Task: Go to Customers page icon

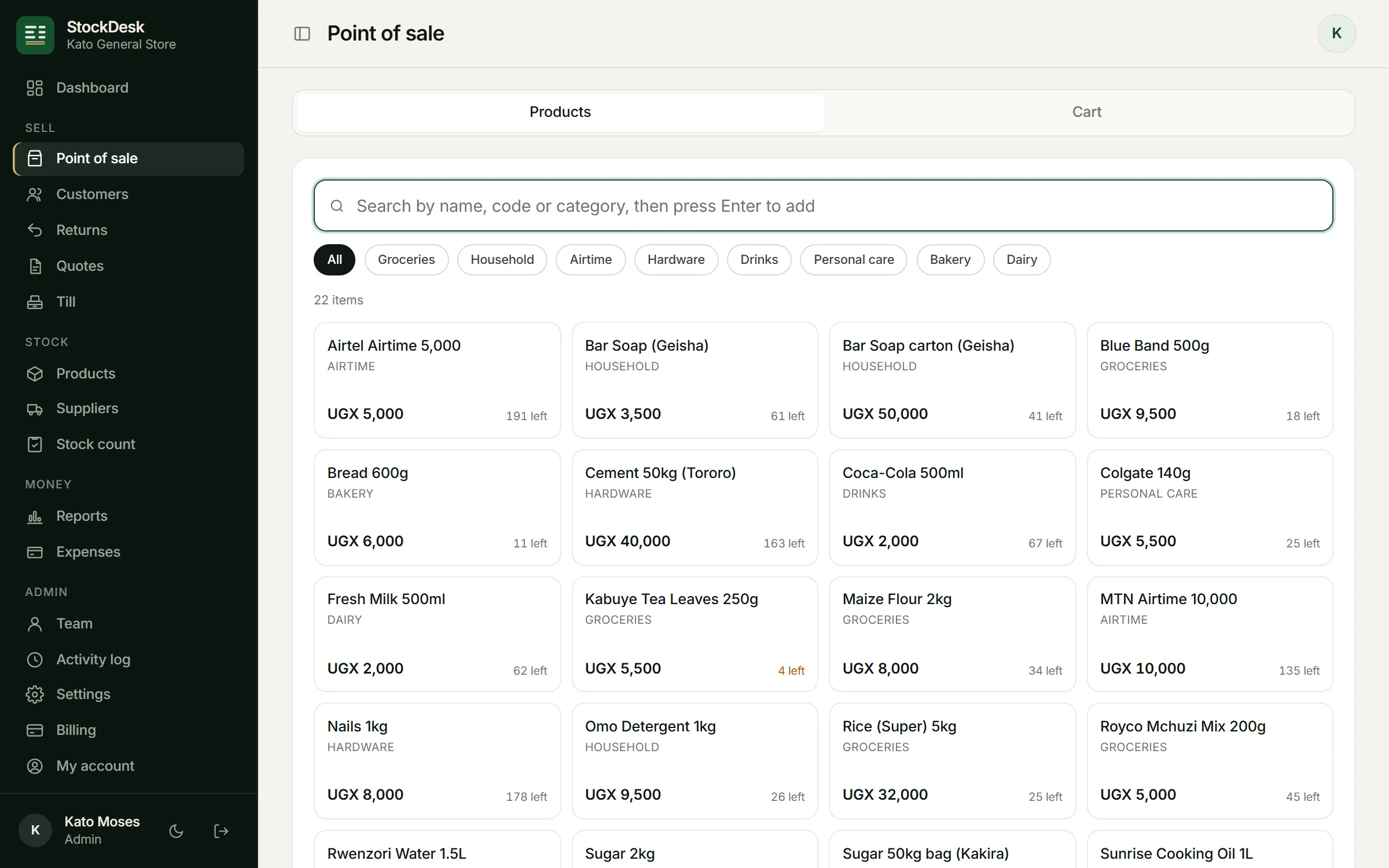Action: (x=35, y=194)
